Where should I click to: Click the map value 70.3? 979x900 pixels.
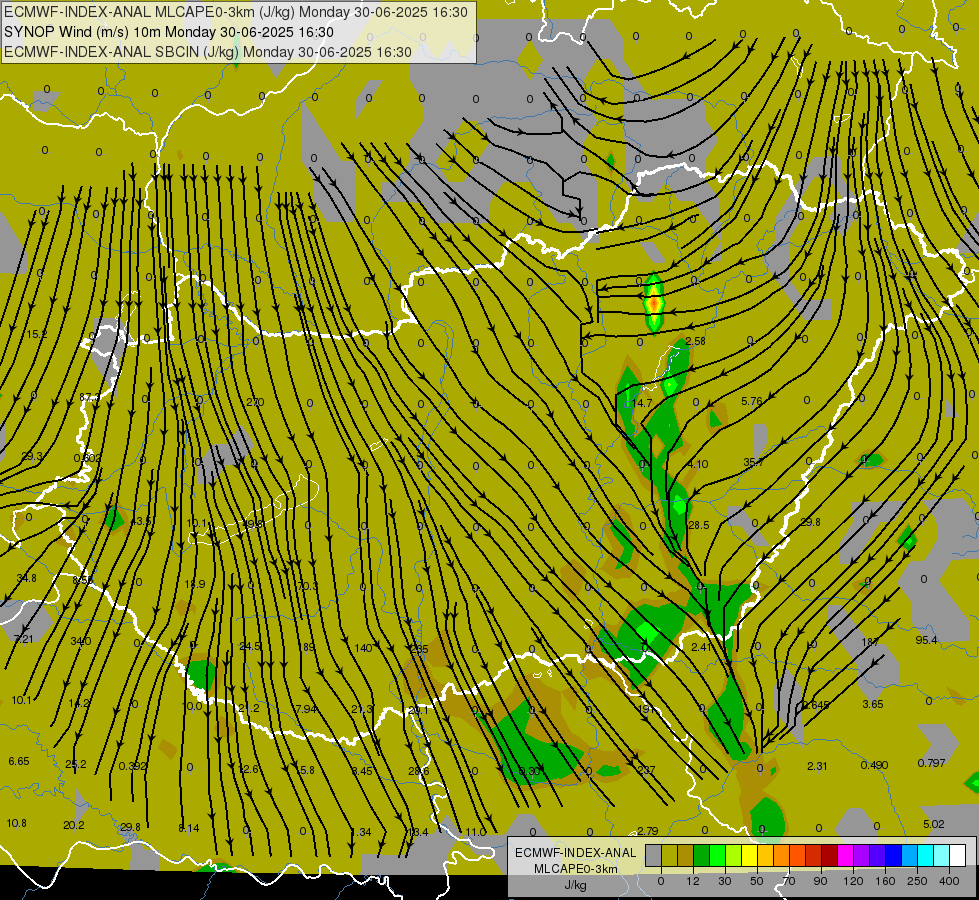point(307,586)
